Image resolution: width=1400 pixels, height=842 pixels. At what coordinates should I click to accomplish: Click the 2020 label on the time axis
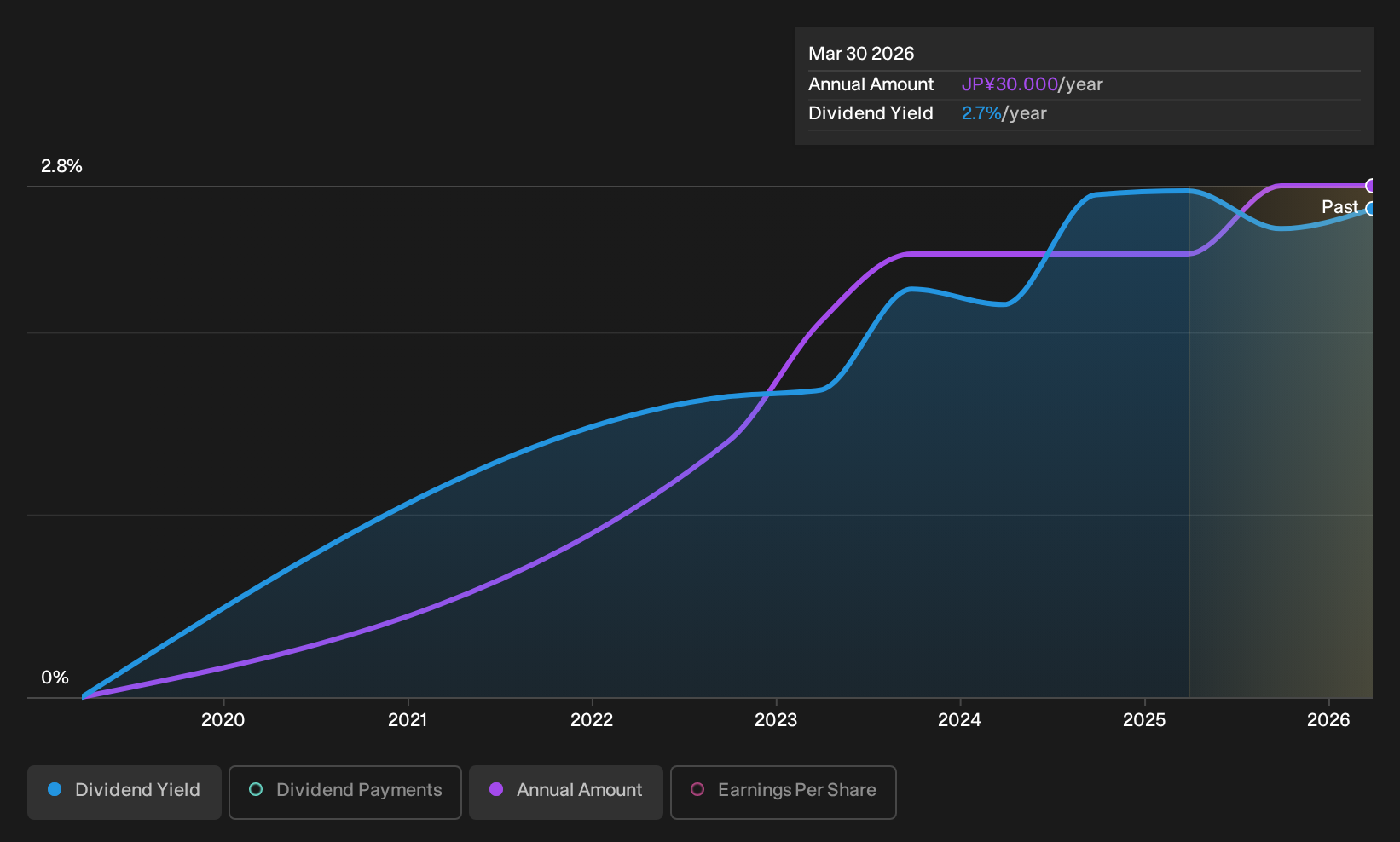(x=223, y=720)
